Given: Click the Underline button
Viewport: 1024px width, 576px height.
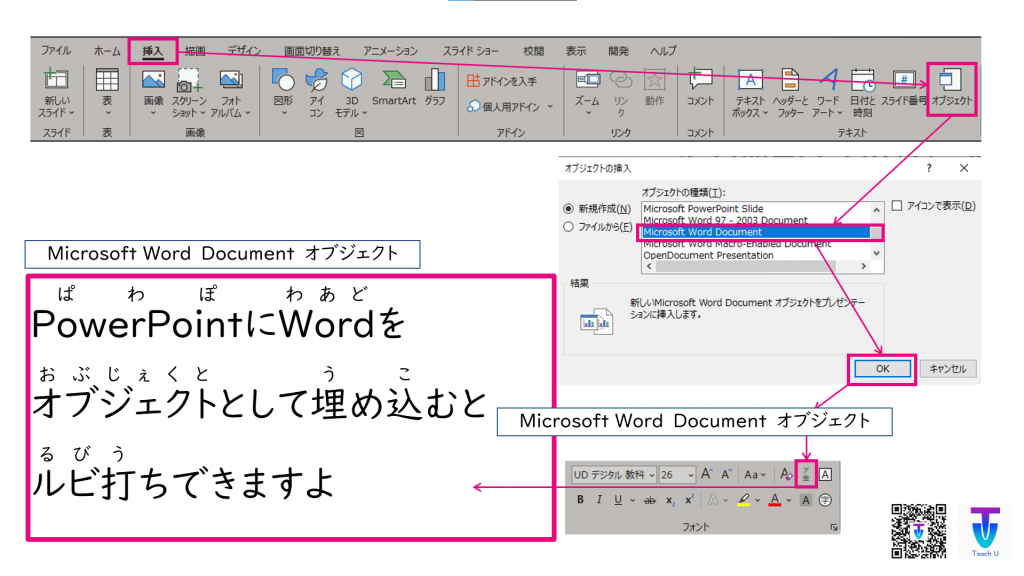Looking at the screenshot, I should (x=618, y=500).
